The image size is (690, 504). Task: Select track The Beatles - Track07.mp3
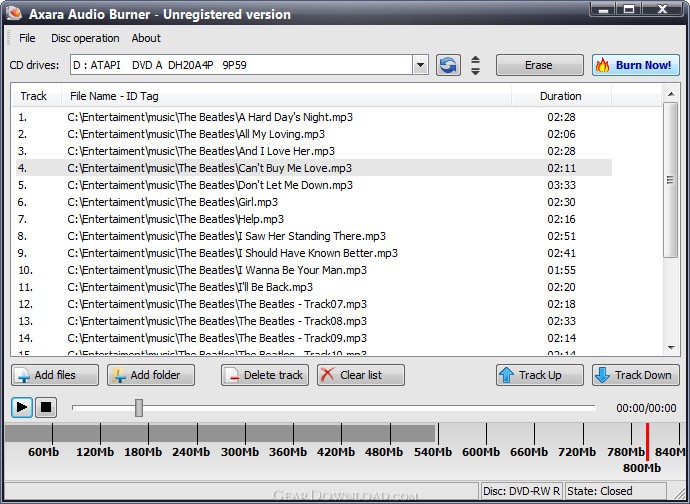tap(314, 304)
